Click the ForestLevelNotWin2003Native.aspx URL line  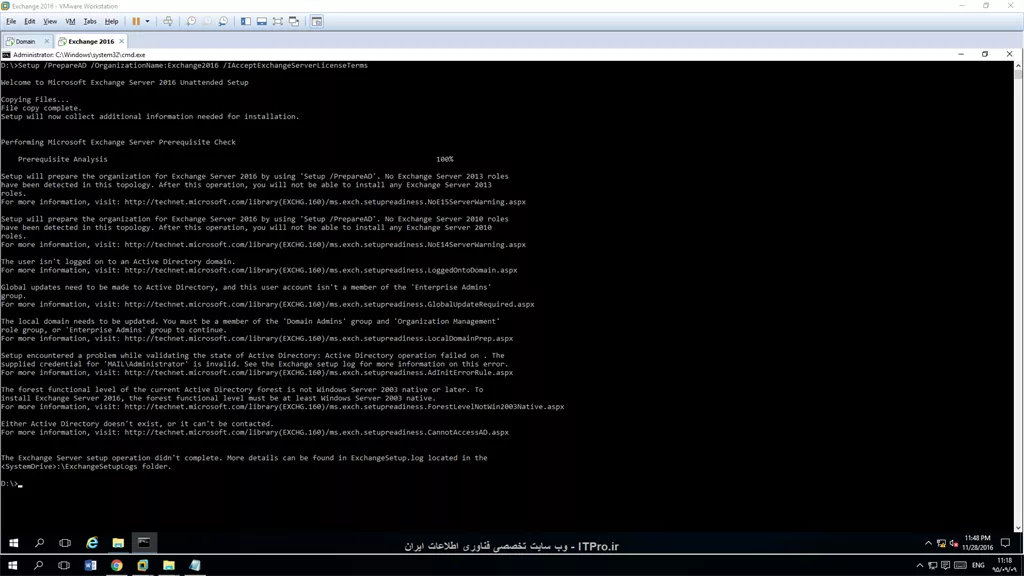[x=283, y=407]
